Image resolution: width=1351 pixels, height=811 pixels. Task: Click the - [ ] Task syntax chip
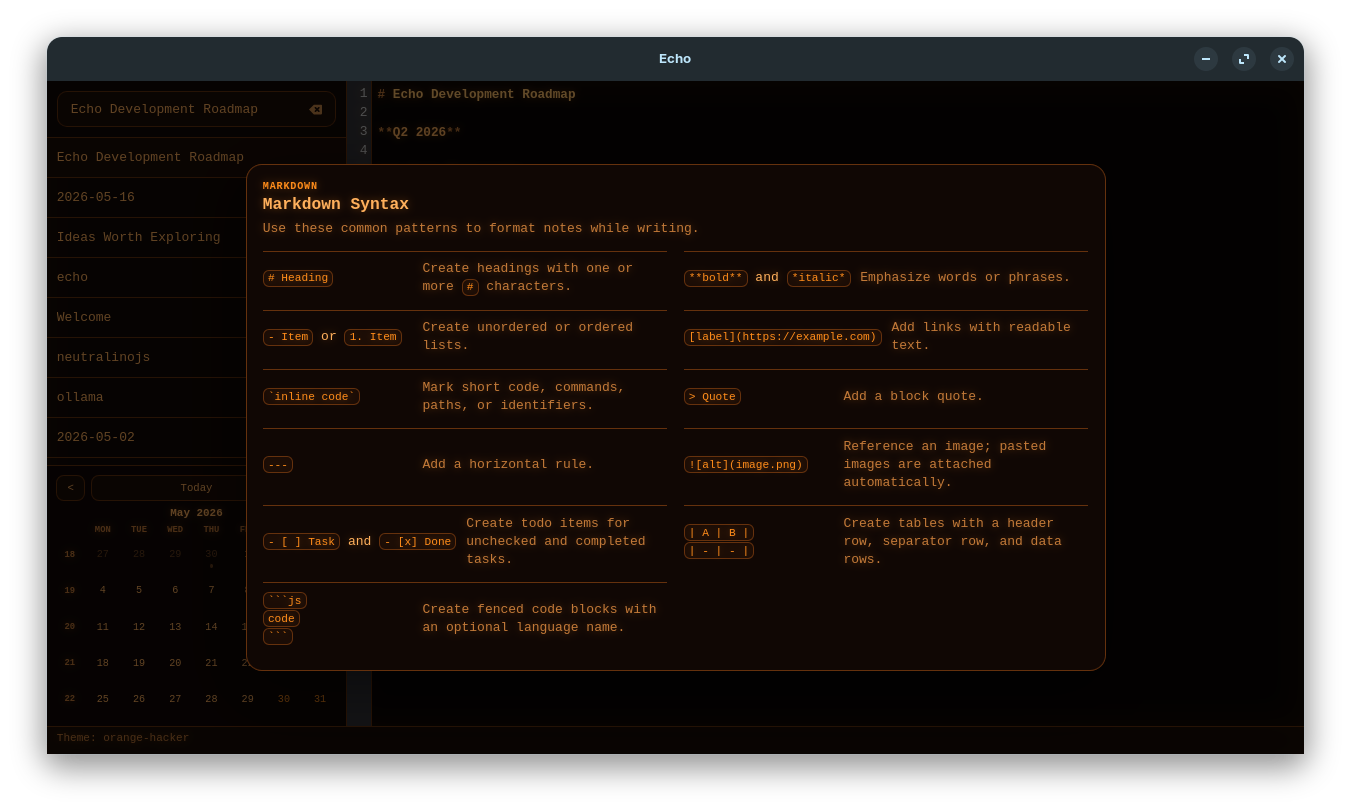(x=301, y=542)
